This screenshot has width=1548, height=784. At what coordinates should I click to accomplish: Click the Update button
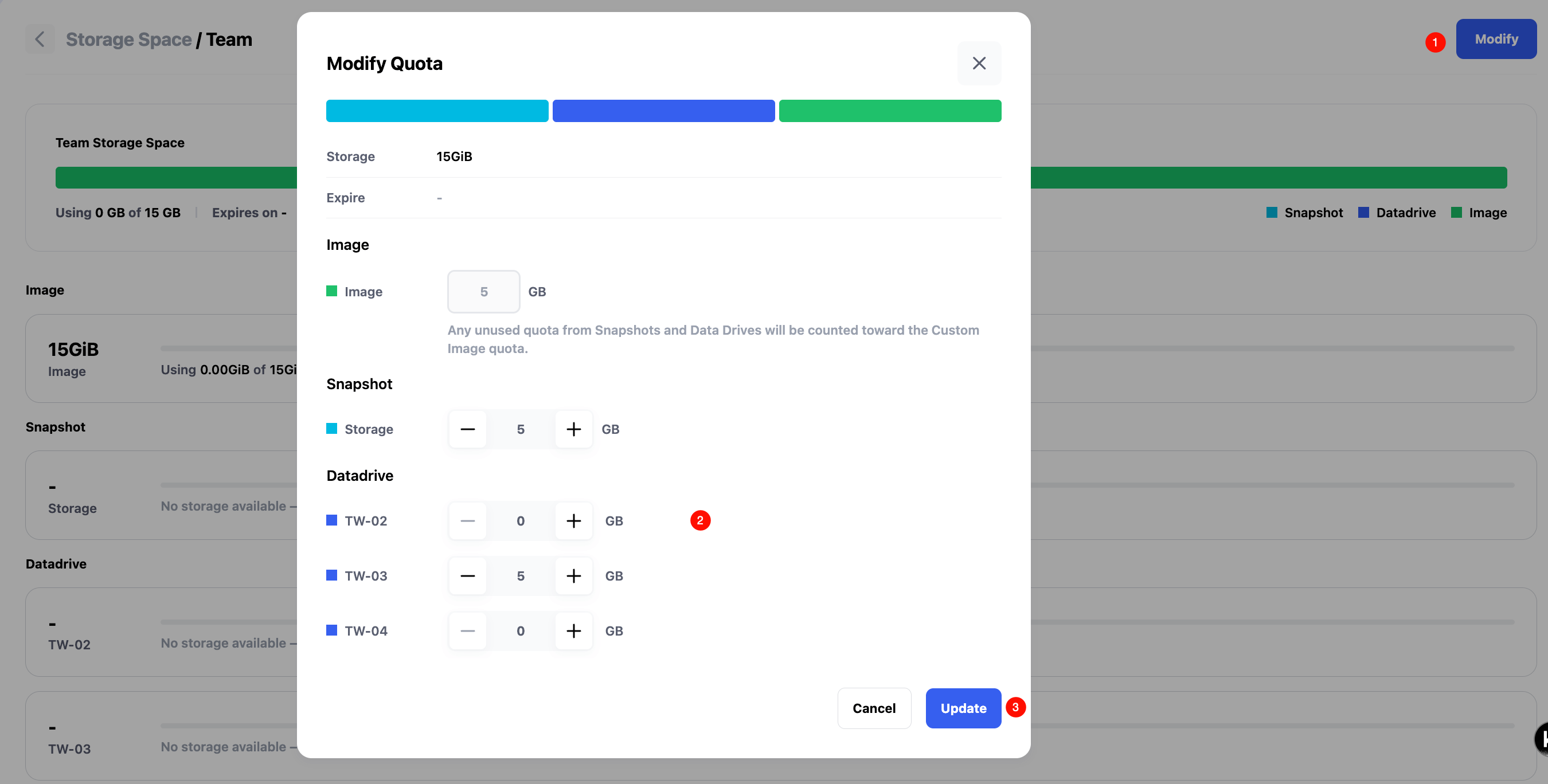click(963, 708)
